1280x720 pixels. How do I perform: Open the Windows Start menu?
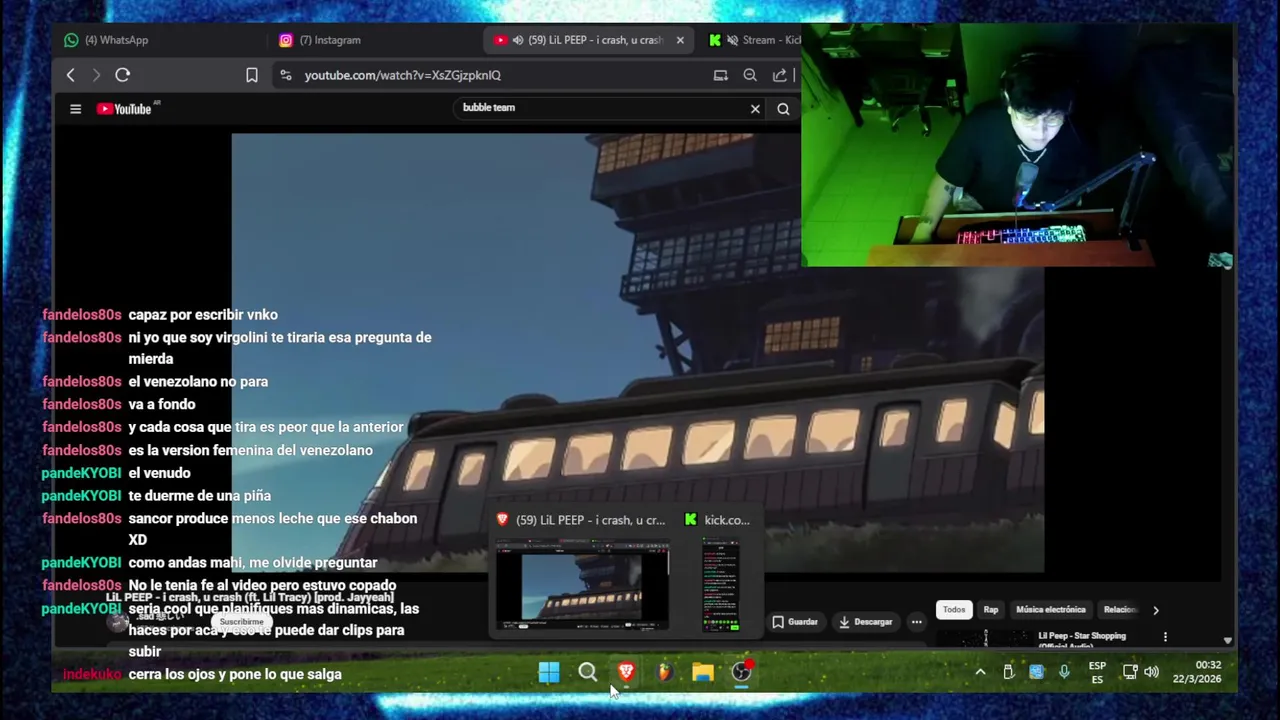pos(549,672)
